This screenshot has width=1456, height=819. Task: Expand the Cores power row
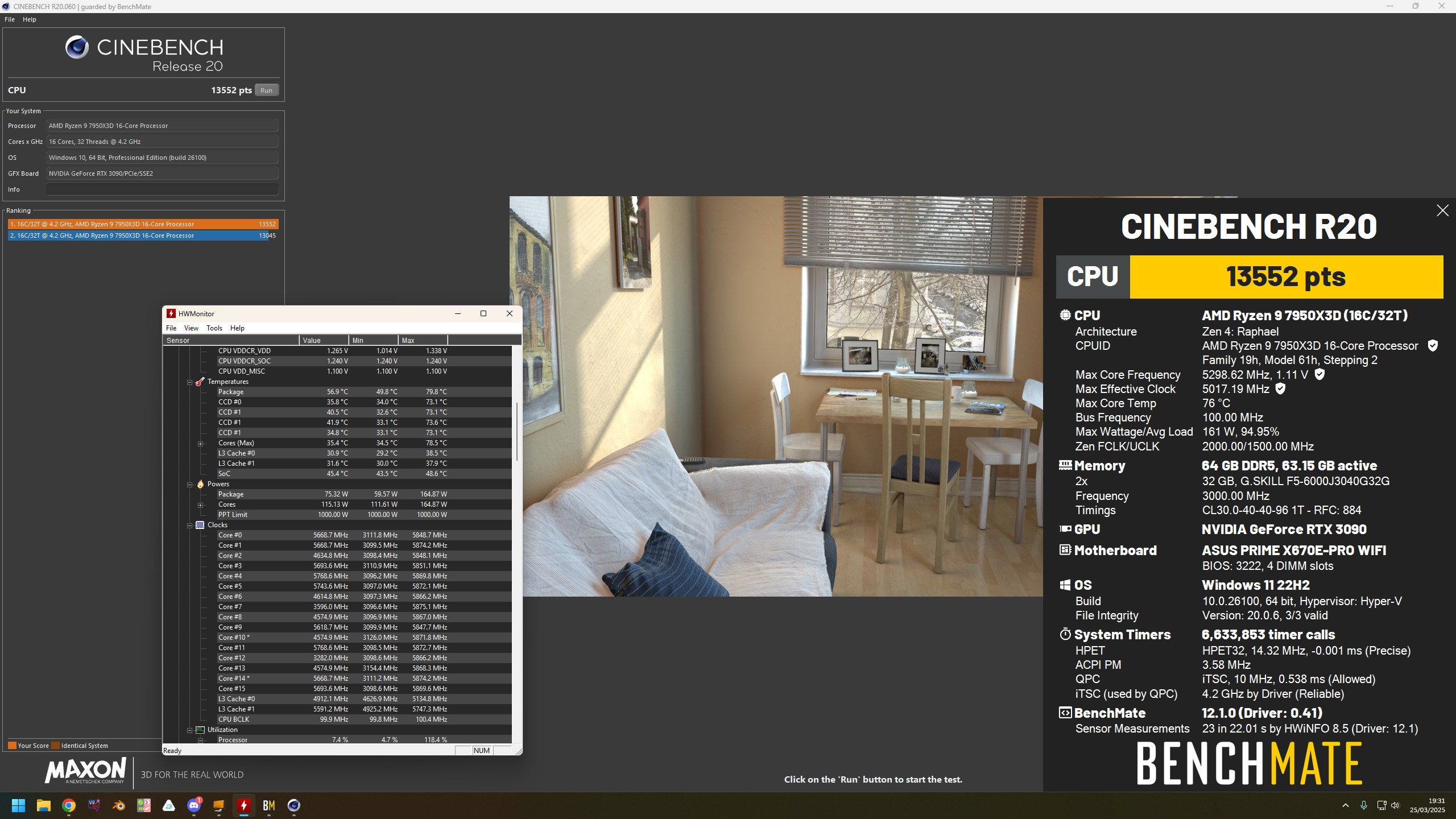pyautogui.click(x=200, y=505)
